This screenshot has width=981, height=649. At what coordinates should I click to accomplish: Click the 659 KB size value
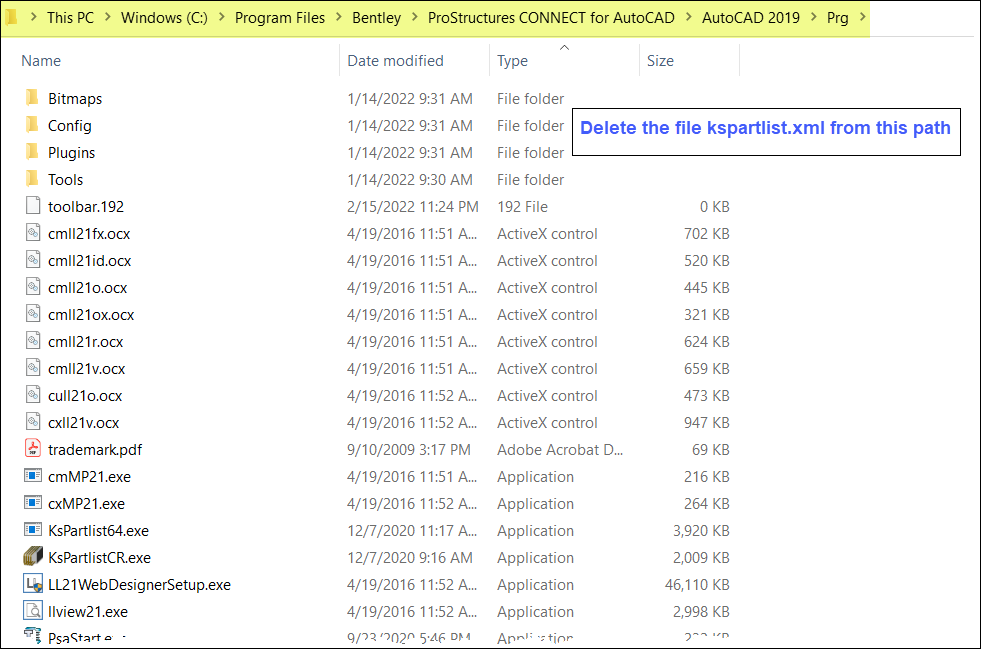tap(707, 369)
